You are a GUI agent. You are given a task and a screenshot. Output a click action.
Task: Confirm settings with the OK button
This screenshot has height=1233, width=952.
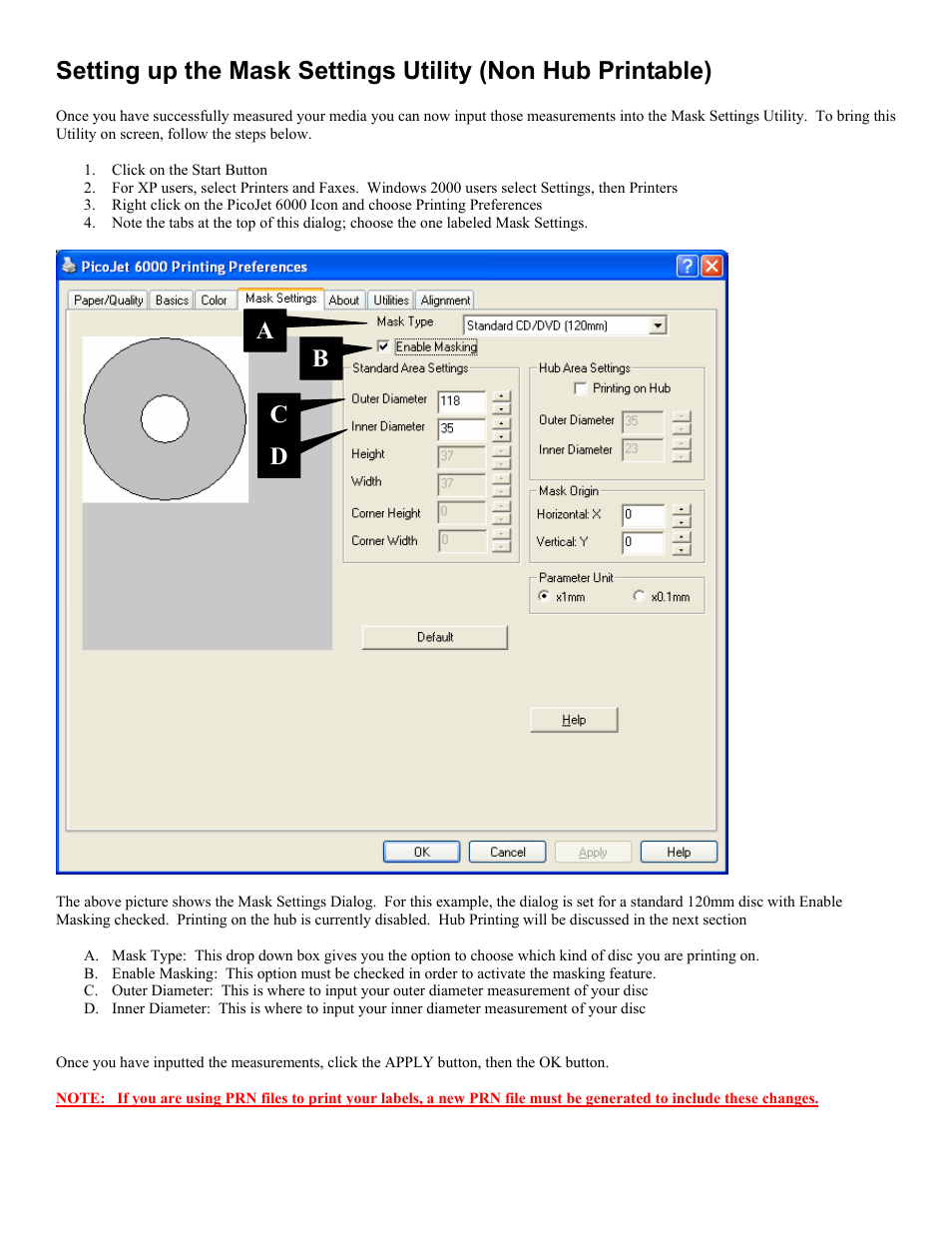point(422,852)
